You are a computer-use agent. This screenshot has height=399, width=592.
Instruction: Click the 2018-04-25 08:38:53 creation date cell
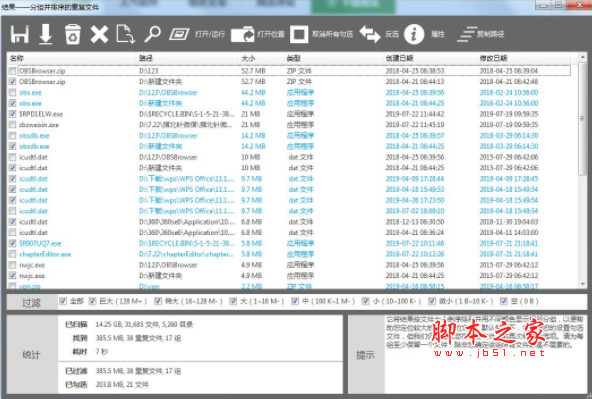pos(415,71)
